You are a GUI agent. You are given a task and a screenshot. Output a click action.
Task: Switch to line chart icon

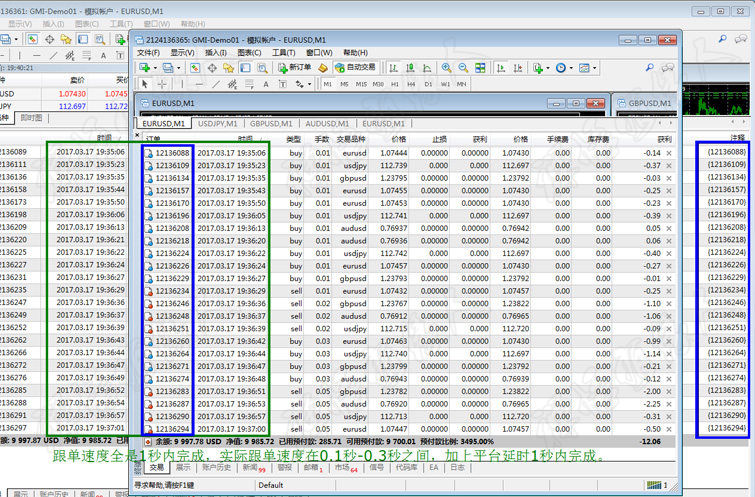point(427,68)
